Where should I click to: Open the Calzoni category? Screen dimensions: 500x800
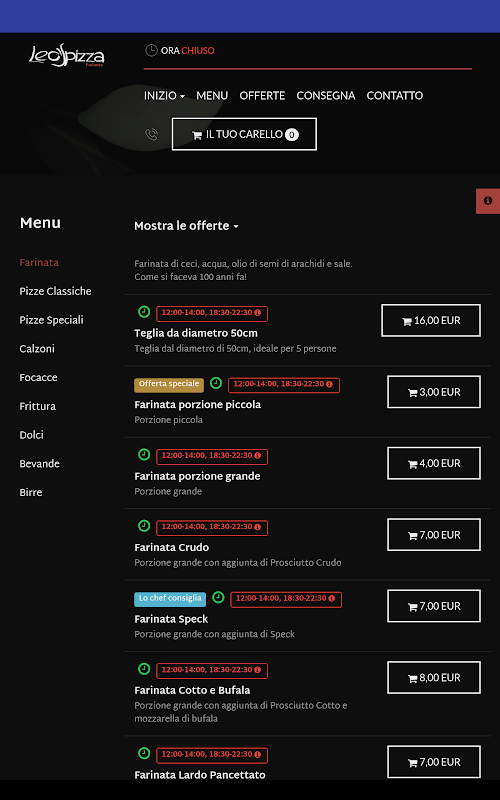[x=37, y=349]
